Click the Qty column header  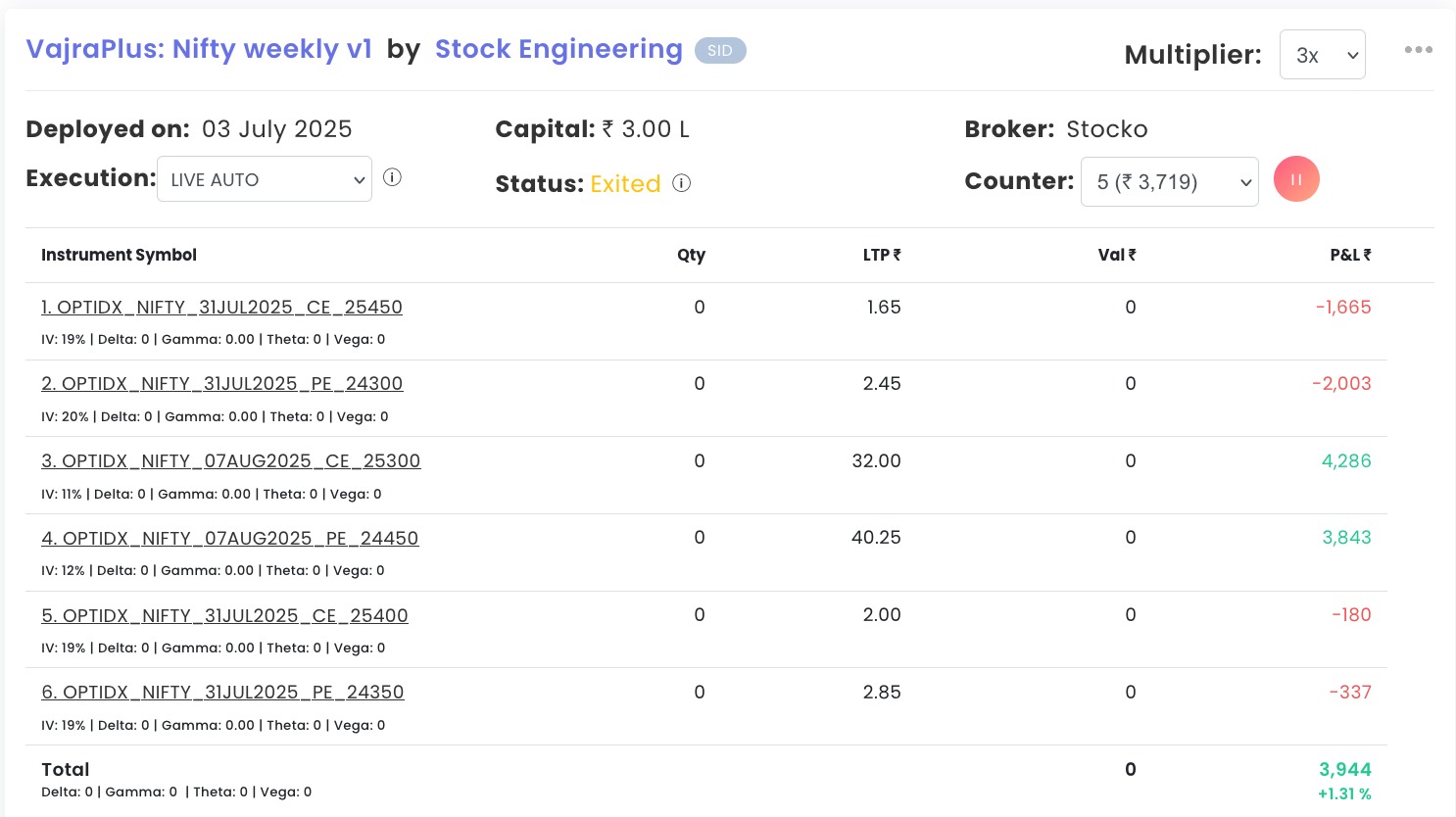pos(691,256)
